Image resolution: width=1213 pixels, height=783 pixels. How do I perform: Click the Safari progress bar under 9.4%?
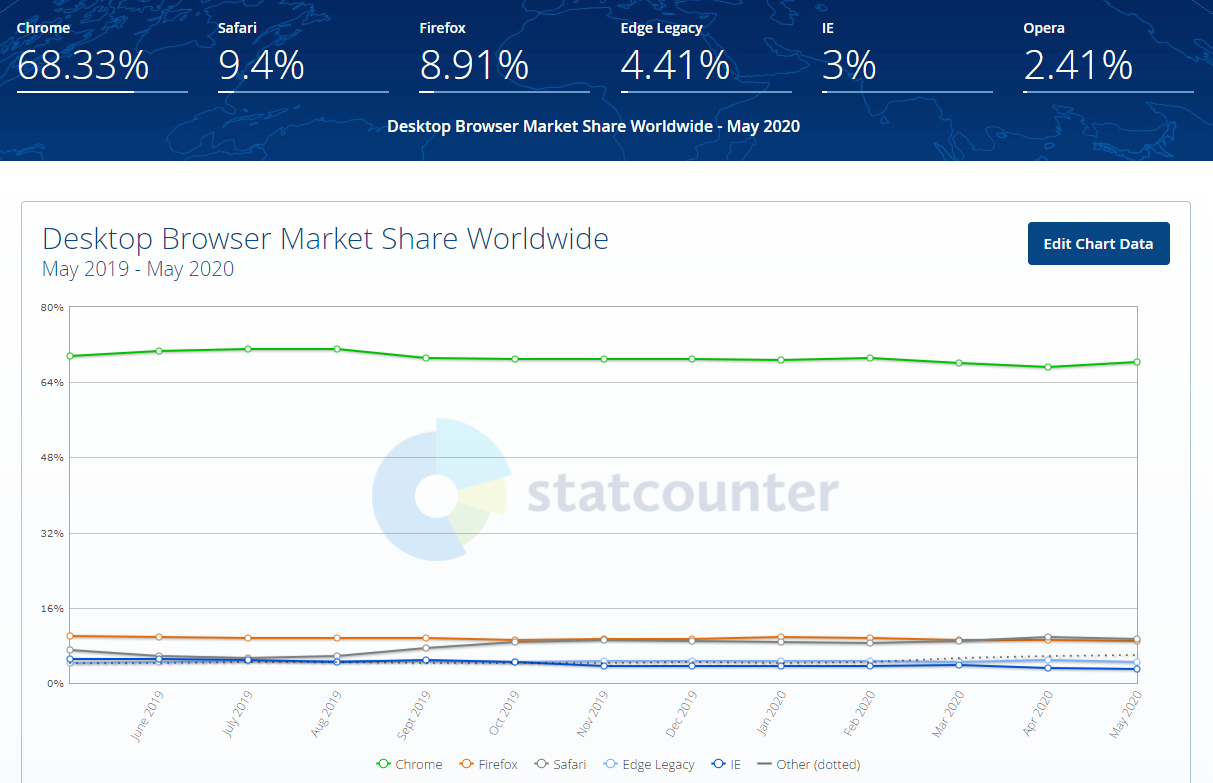pos(303,91)
